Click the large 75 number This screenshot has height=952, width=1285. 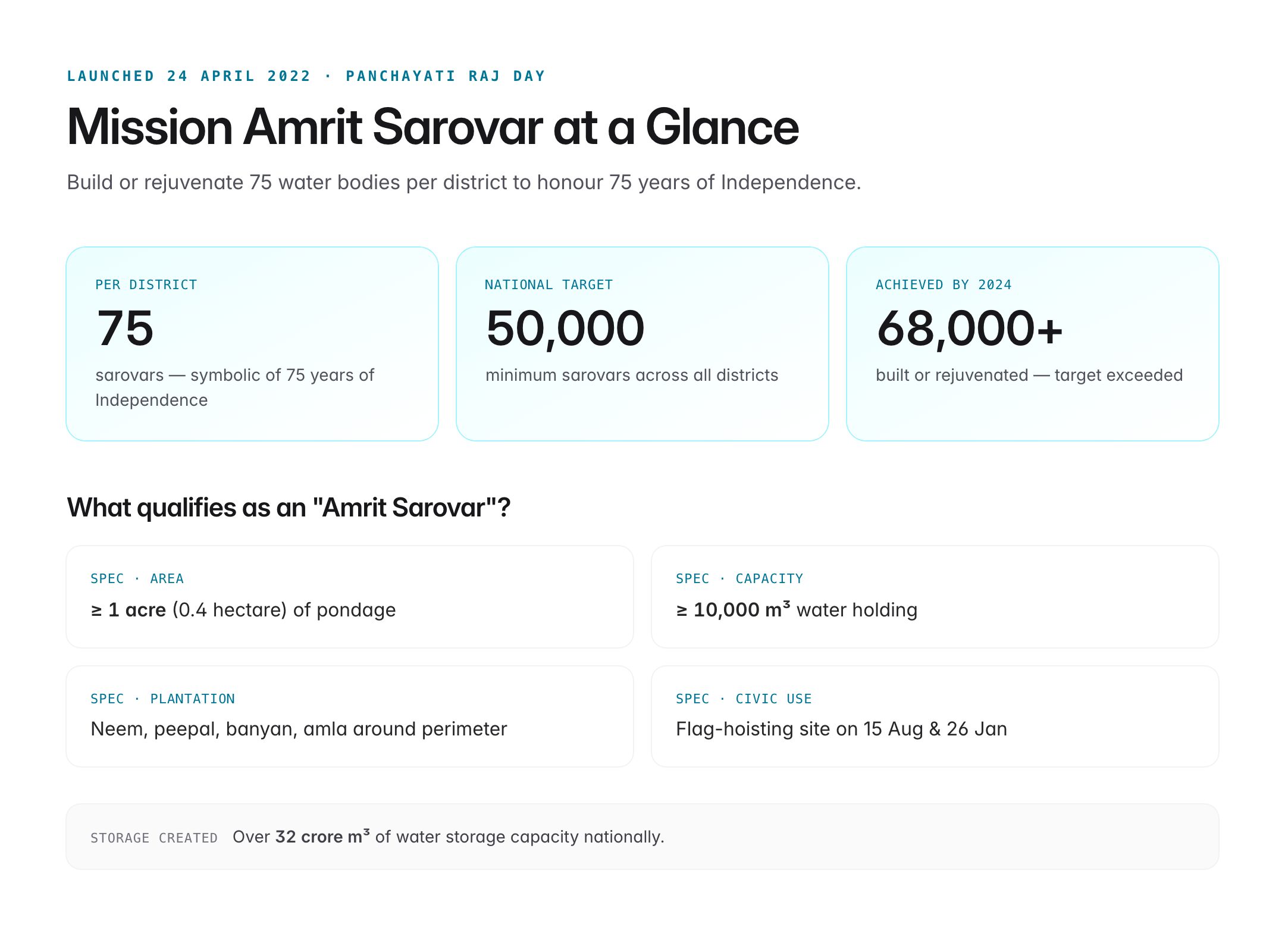(x=125, y=328)
